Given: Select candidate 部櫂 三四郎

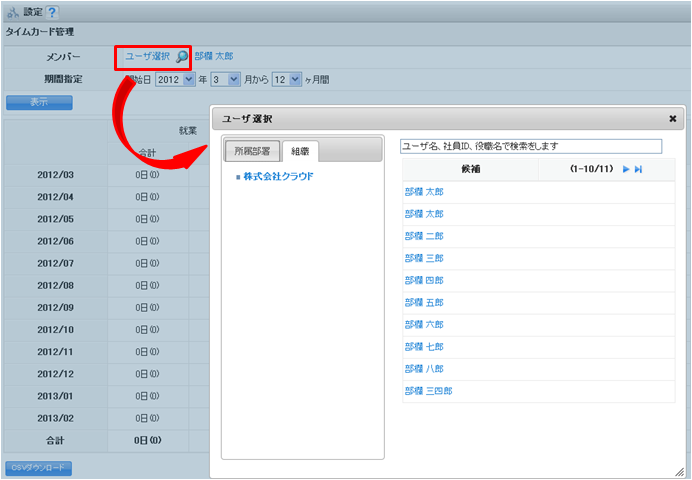Looking at the screenshot, I should click(428, 391).
